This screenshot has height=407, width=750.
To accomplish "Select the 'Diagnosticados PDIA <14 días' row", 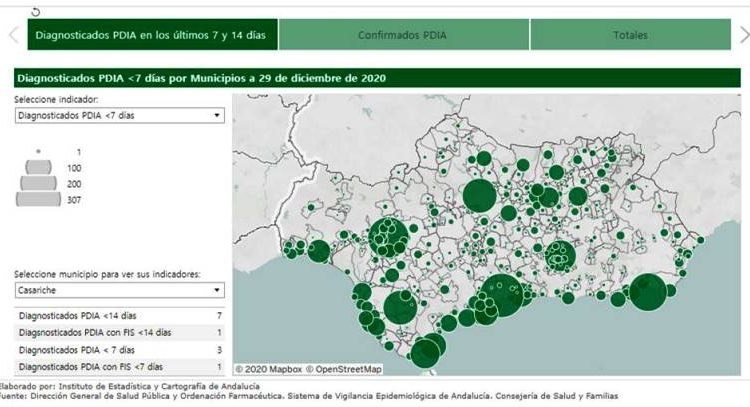I will coord(118,316).
